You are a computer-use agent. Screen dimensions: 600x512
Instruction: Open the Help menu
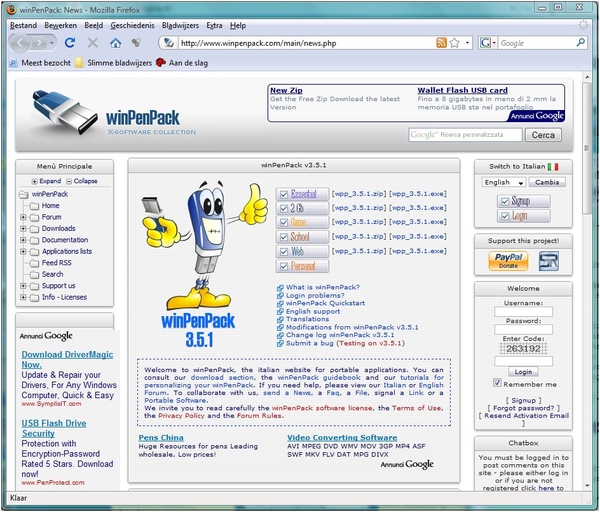[x=238, y=26]
